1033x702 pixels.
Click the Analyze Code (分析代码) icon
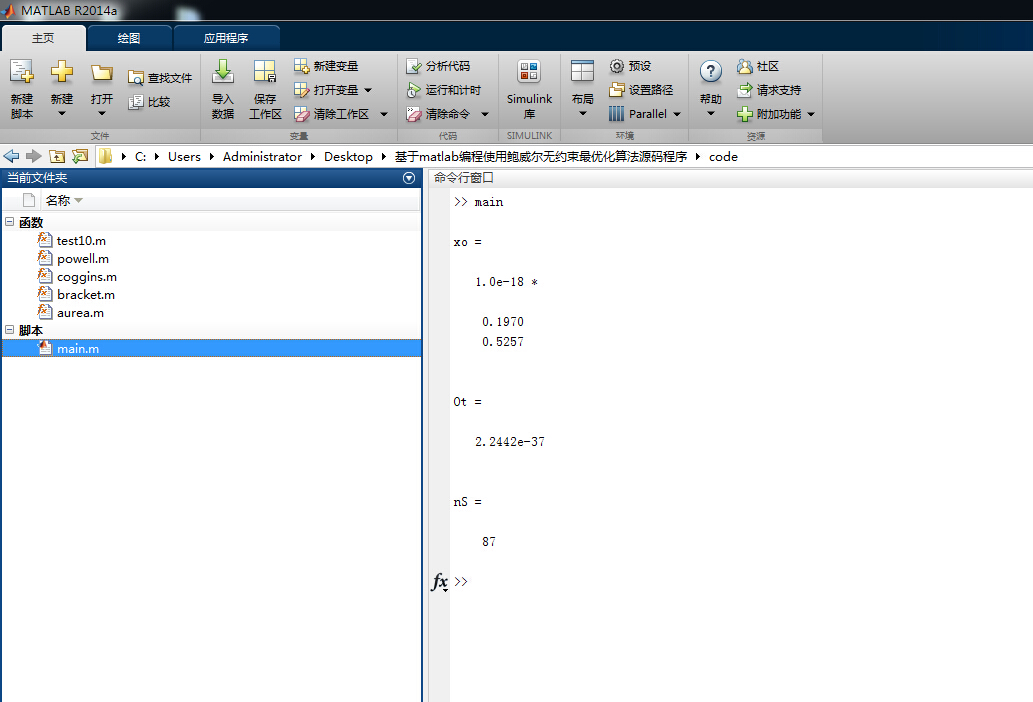coord(414,66)
